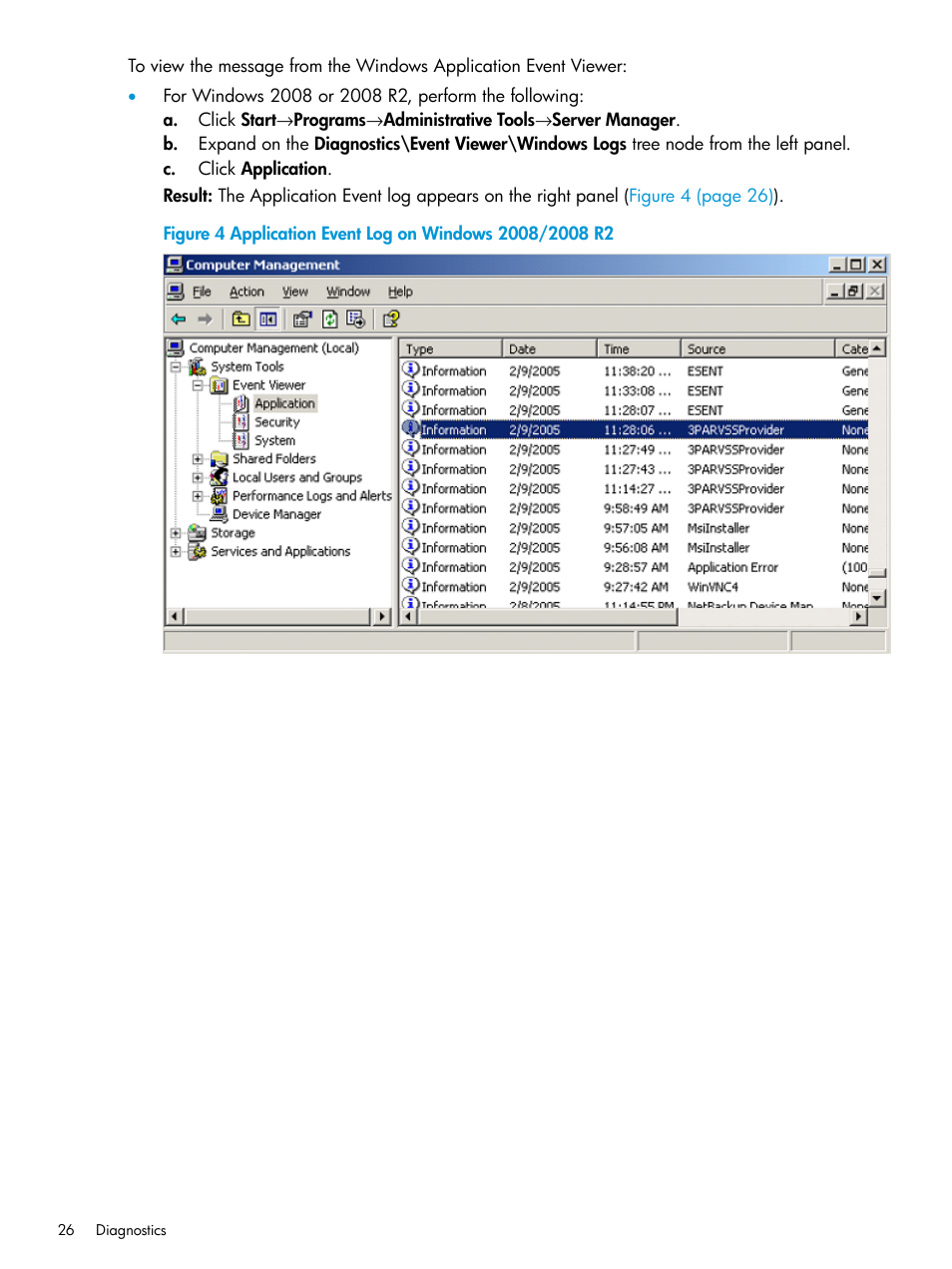Expand the Storage tree node
The width and height of the screenshot is (952, 1269).
(x=176, y=533)
